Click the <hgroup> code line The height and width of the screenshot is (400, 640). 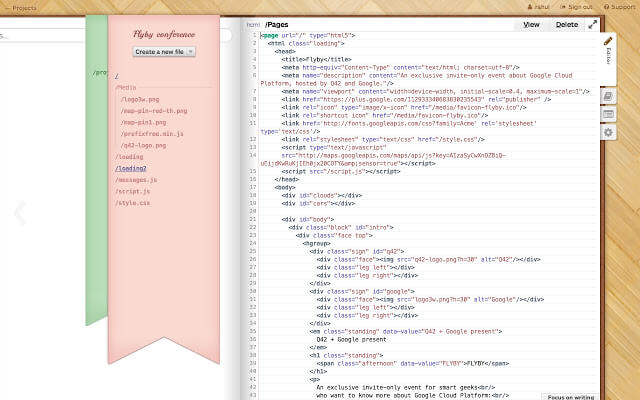[316, 243]
